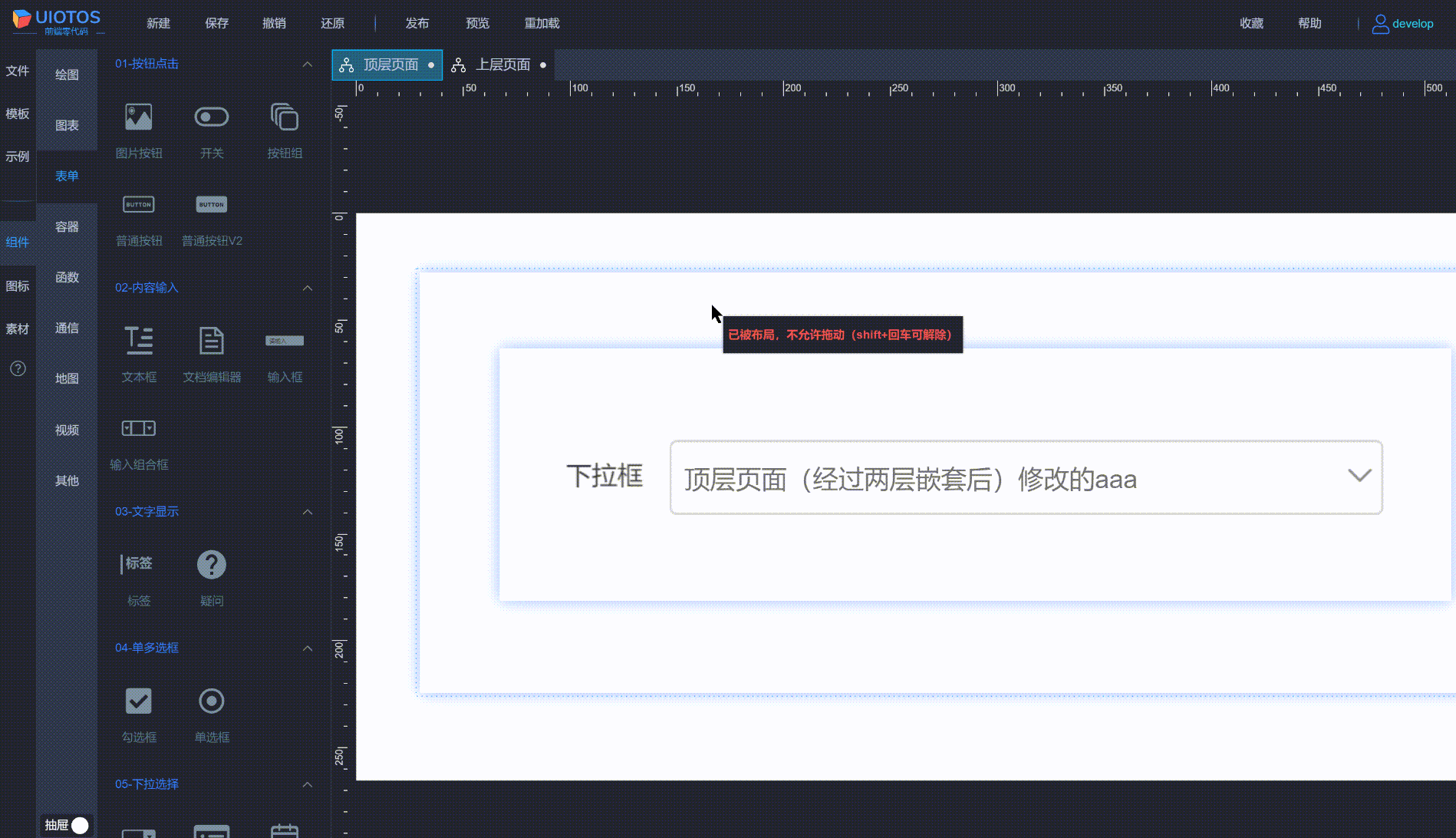The image size is (1456, 838).
Task: Switch to the 上层页面 tab
Action: tap(504, 64)
